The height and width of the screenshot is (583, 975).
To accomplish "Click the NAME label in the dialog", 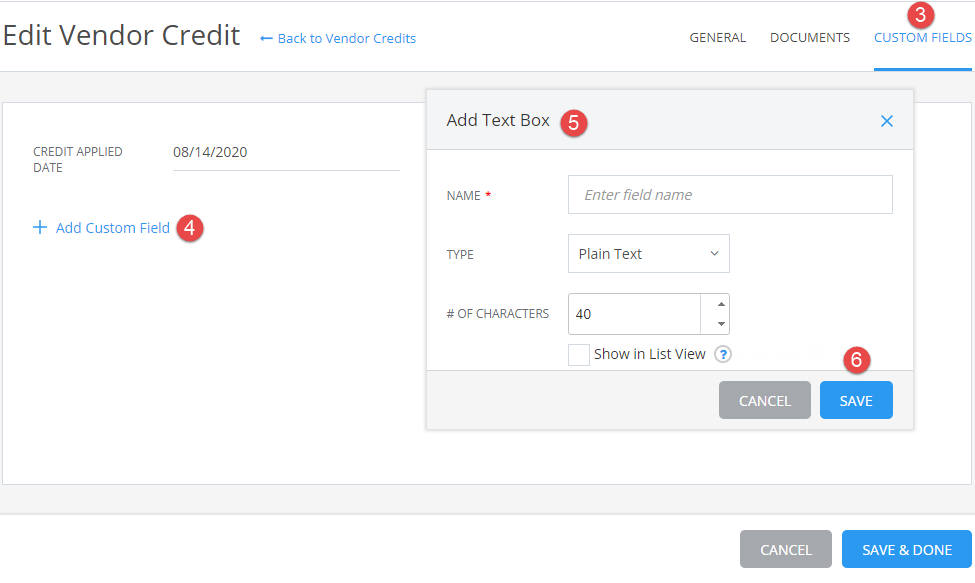I will 463,196.
